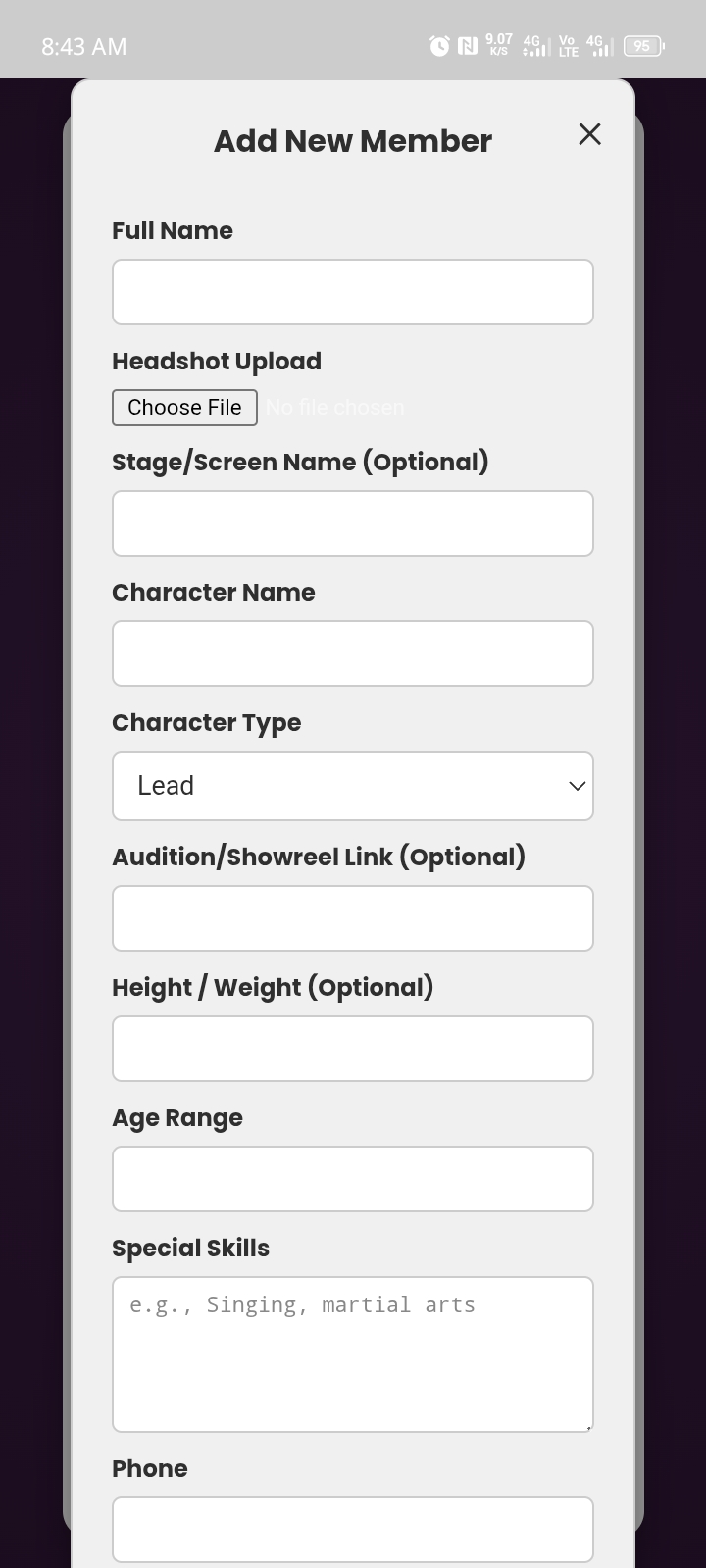Click the Stage/Screen Name field
Screen dimensions: 706x1568
353,522
